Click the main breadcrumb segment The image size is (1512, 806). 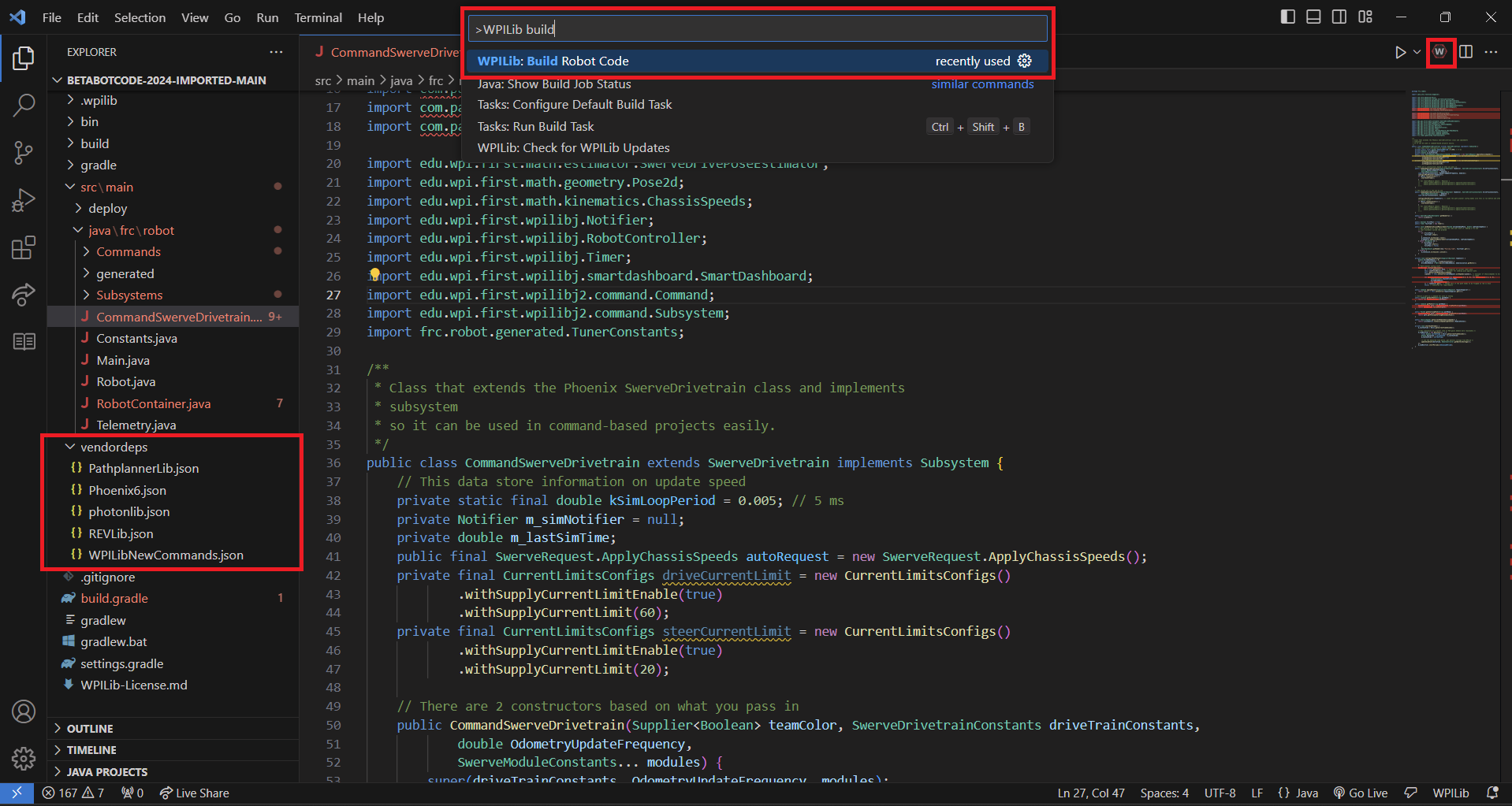point(360,80)
